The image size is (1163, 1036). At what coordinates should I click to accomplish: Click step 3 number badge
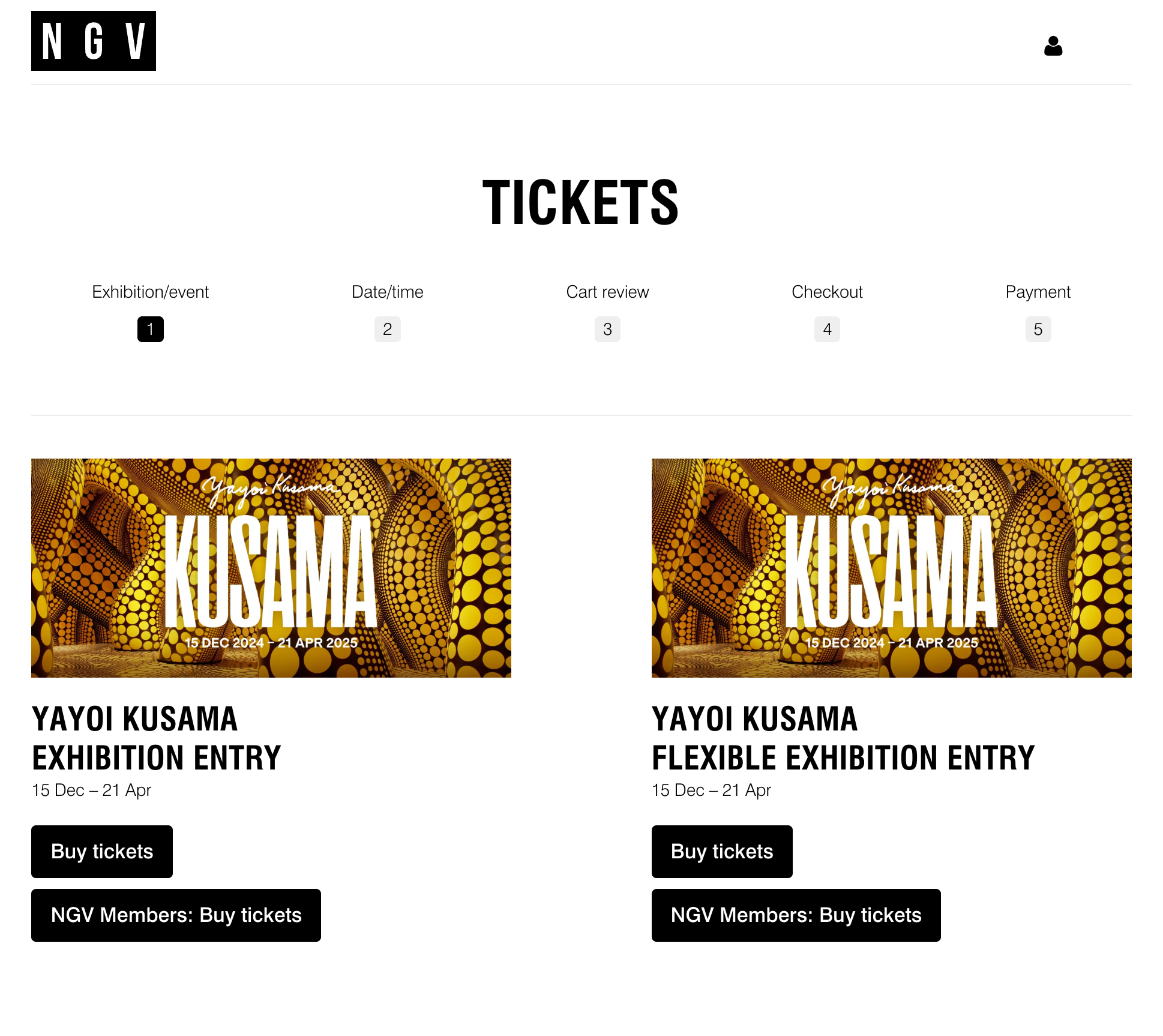607,329
